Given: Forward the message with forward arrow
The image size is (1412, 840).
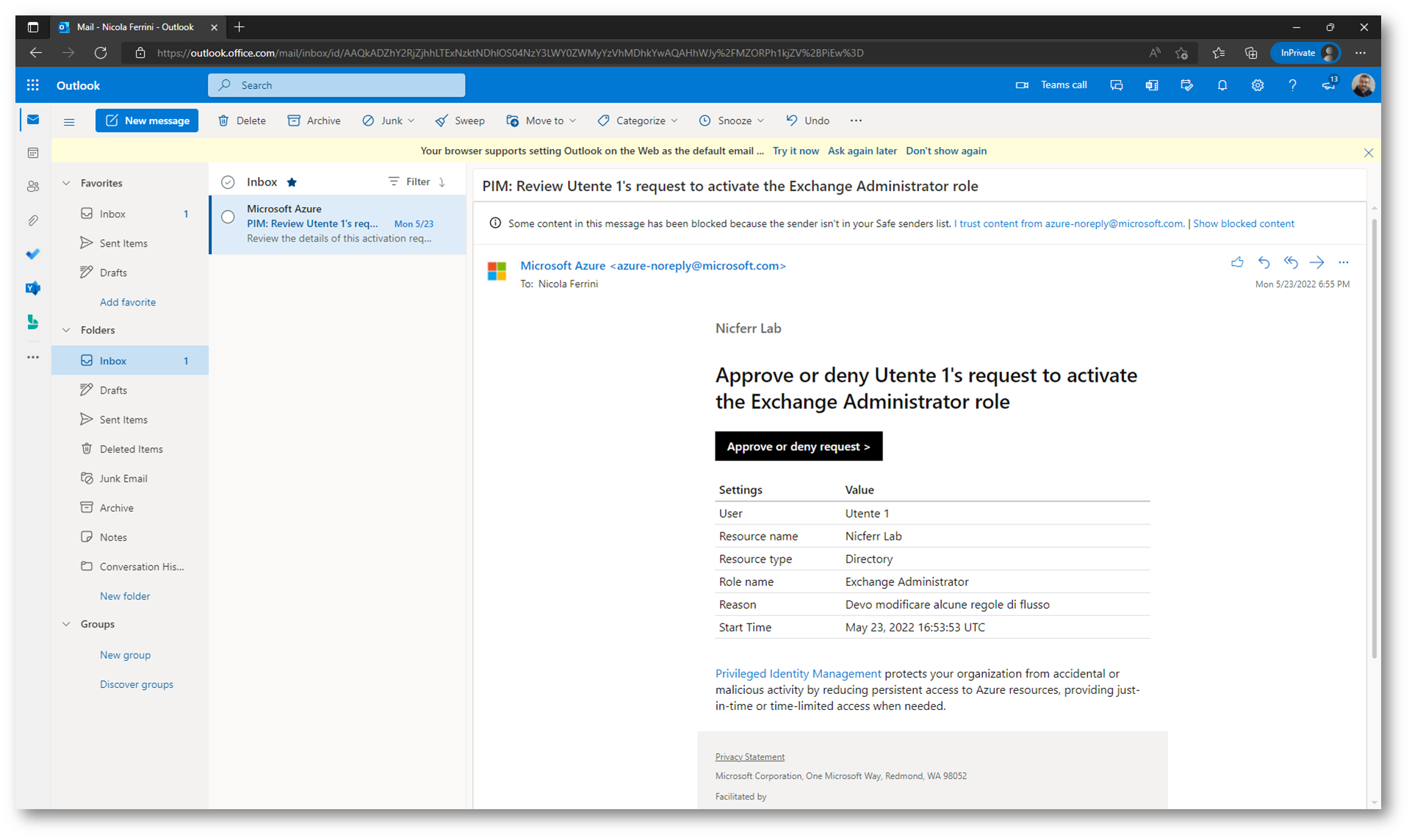Looking at the screenshot, I should [1316, 262].
